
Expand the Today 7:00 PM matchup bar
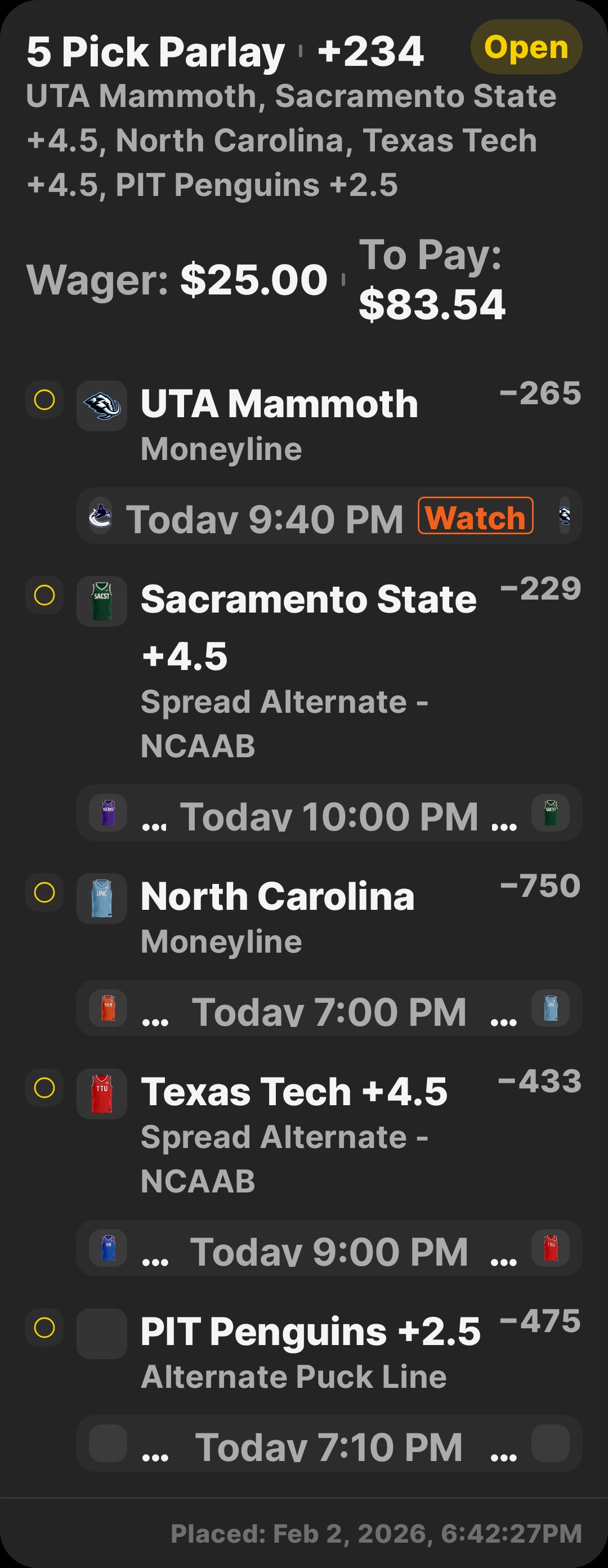pos(329,1008)
